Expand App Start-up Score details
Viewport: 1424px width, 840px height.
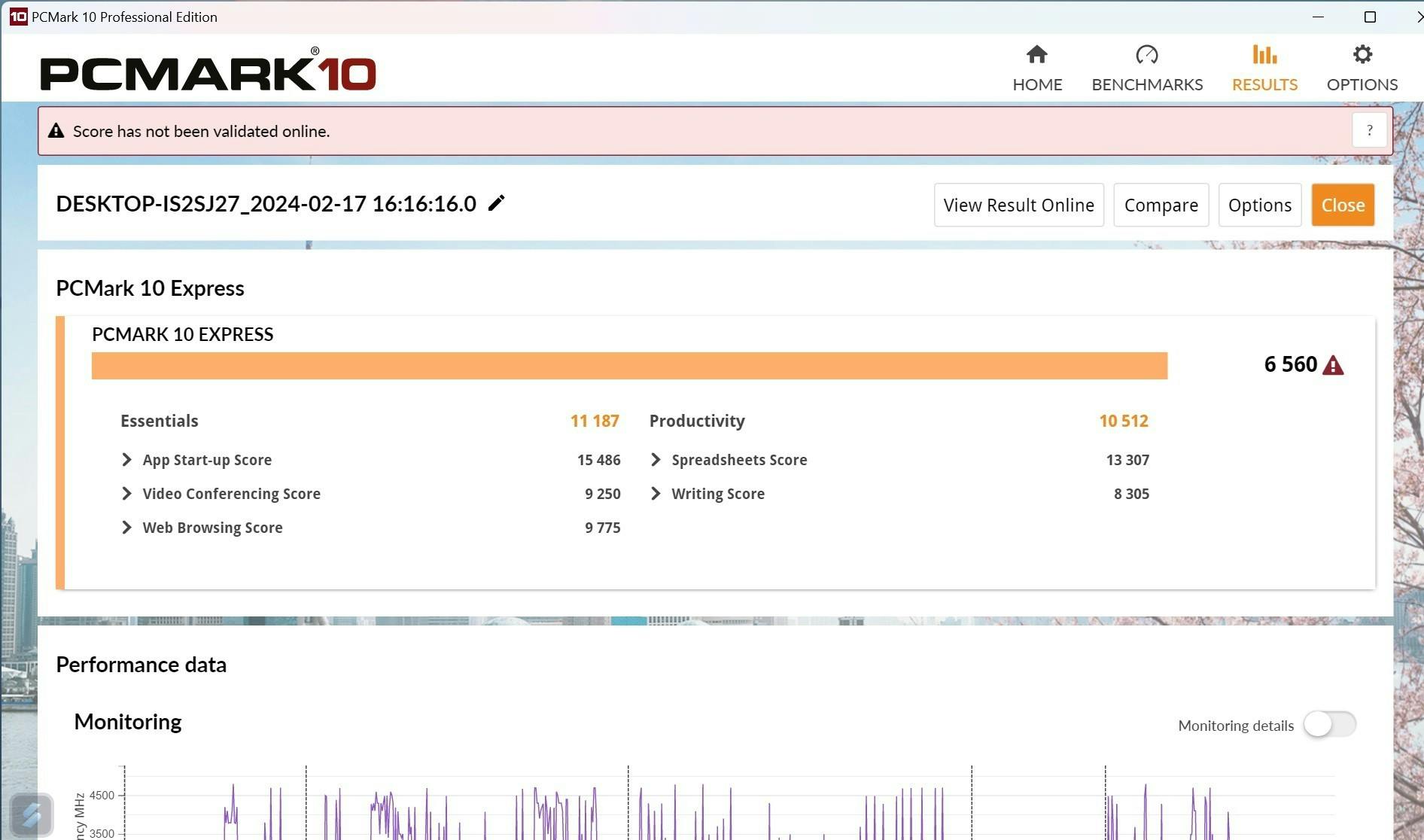pyautogui.click(x=126, y=460)
